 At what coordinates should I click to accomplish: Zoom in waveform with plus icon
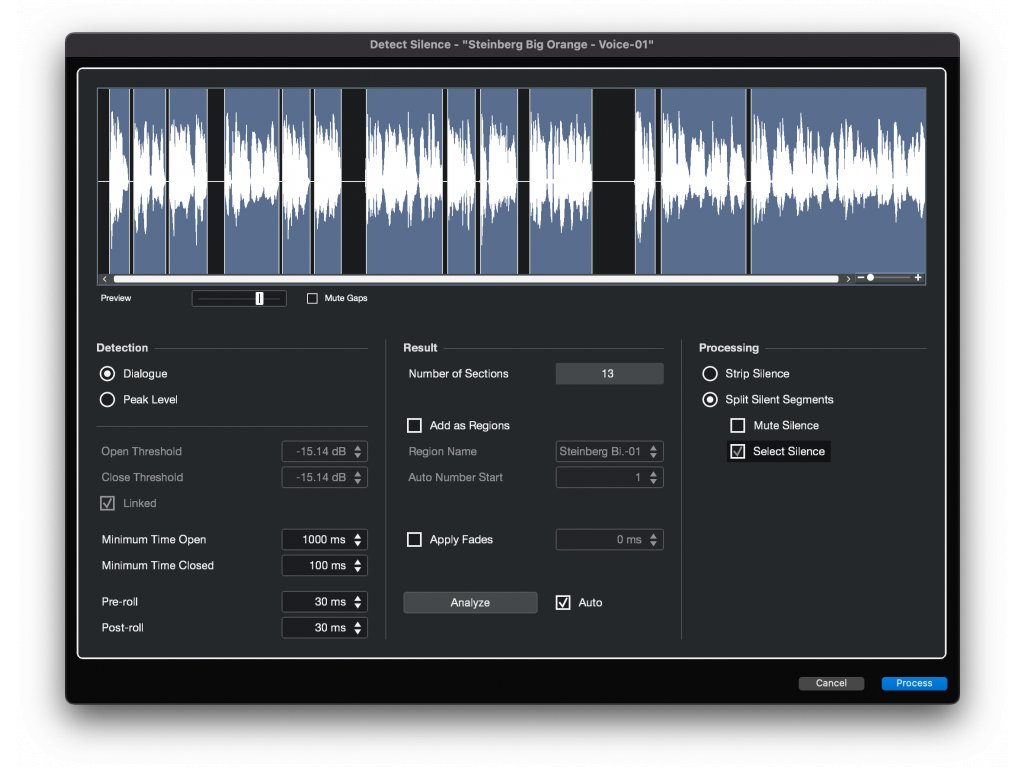tap(918, 278)
